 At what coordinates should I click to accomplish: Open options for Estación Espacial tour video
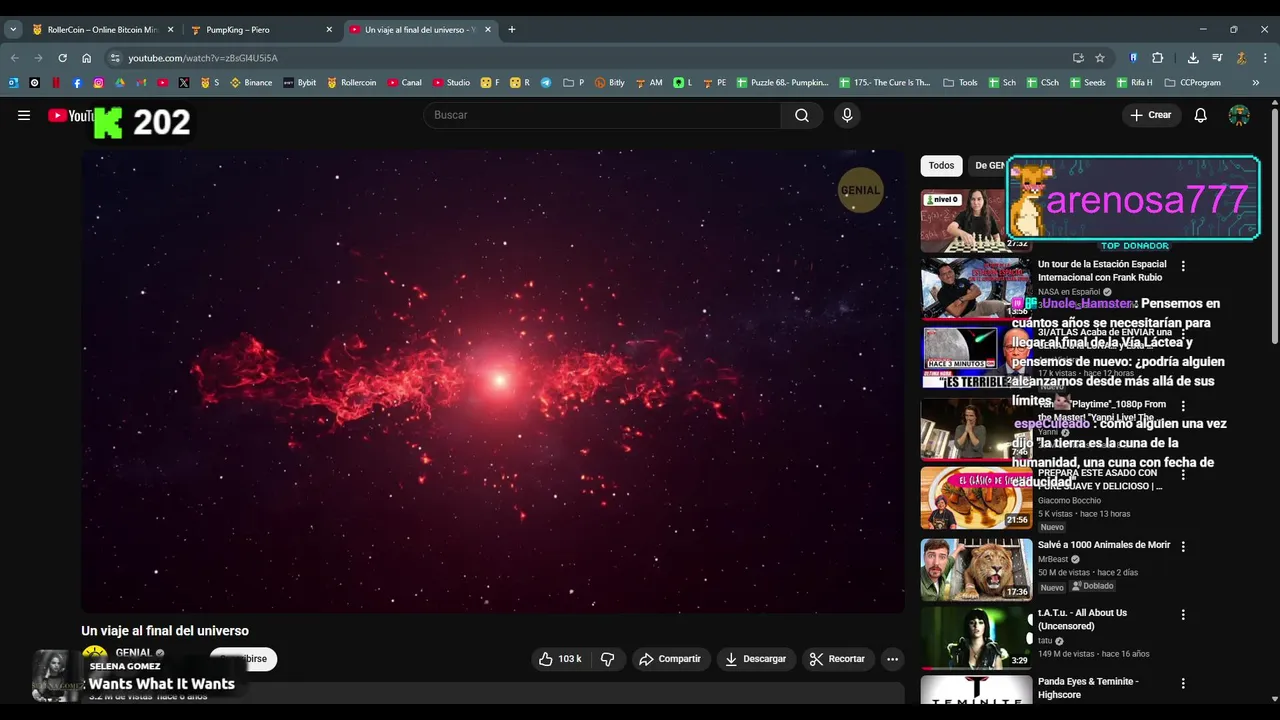click(1183, 266)
